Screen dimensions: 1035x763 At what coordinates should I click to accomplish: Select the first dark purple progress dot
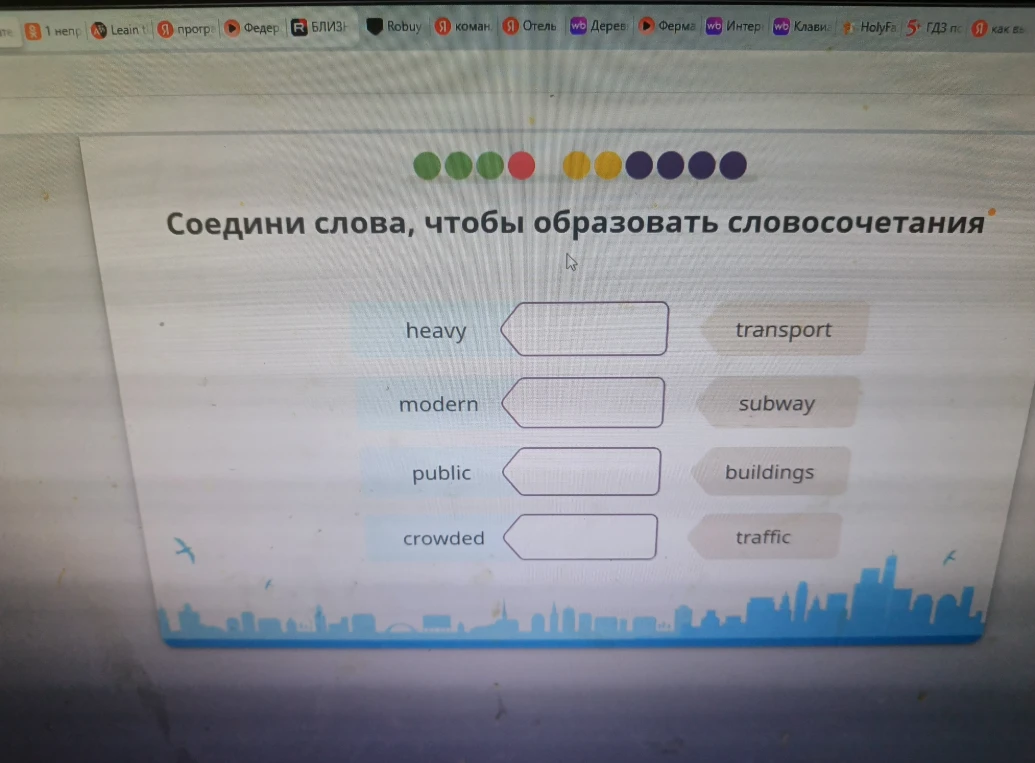click(x=639, y=166)
